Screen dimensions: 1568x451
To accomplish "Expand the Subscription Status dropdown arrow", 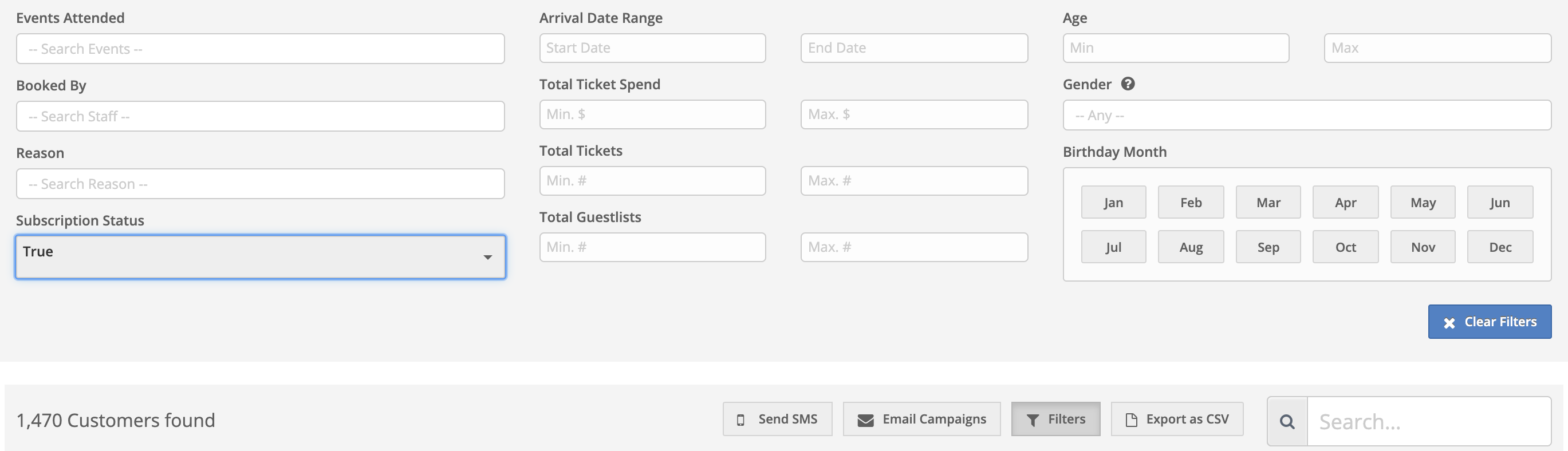I will click(x=487, y=257).
